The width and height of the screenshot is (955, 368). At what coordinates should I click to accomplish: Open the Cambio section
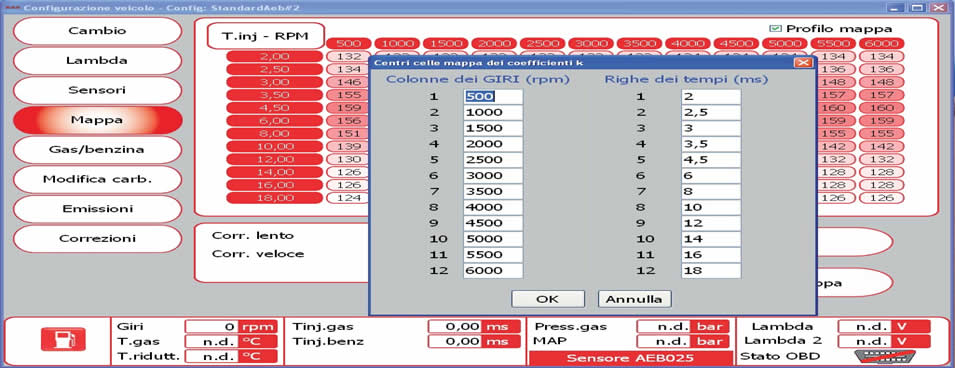pos(97,31)
